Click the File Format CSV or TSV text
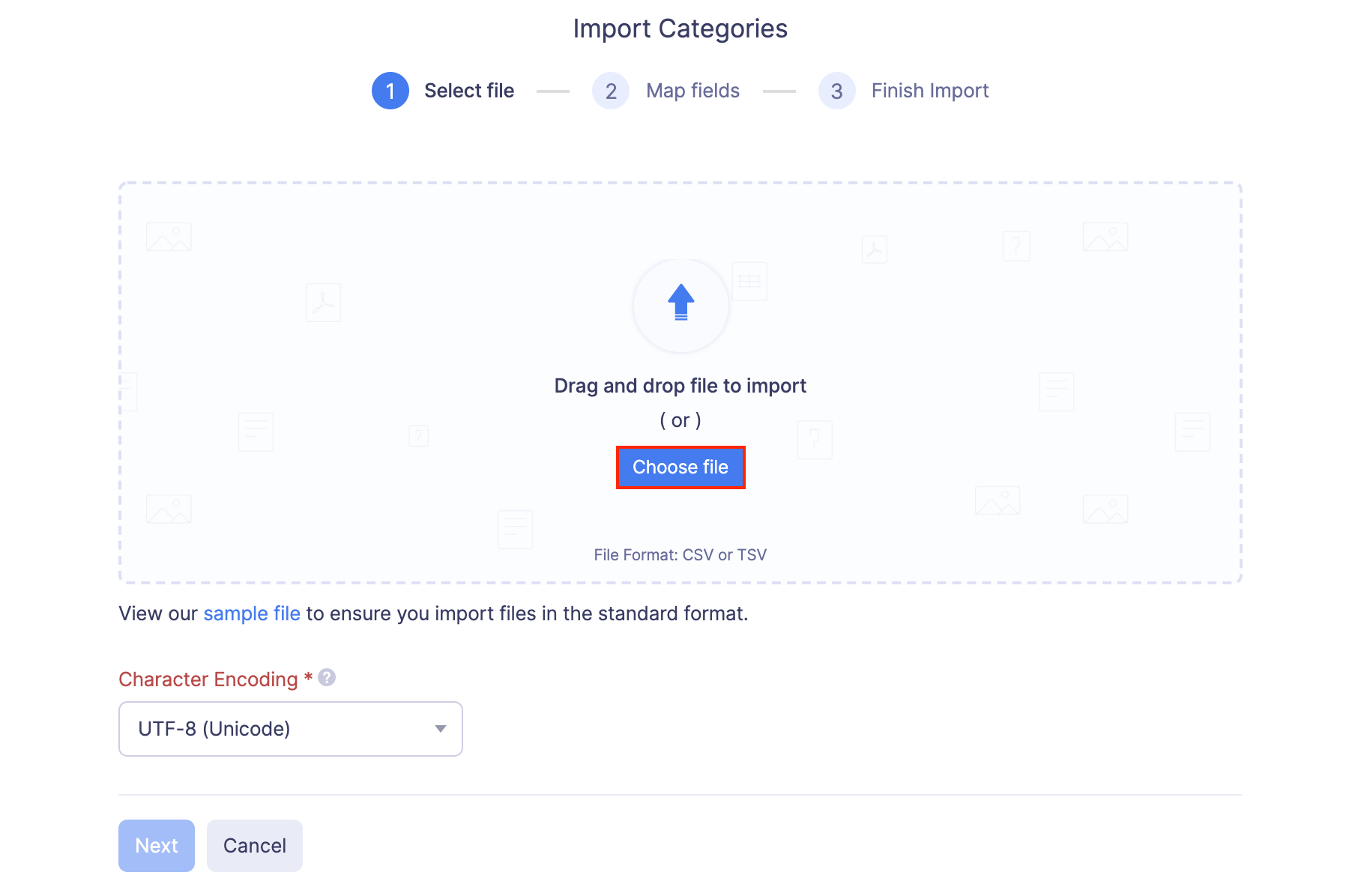The image size is (1346, 896). (680, 554)
